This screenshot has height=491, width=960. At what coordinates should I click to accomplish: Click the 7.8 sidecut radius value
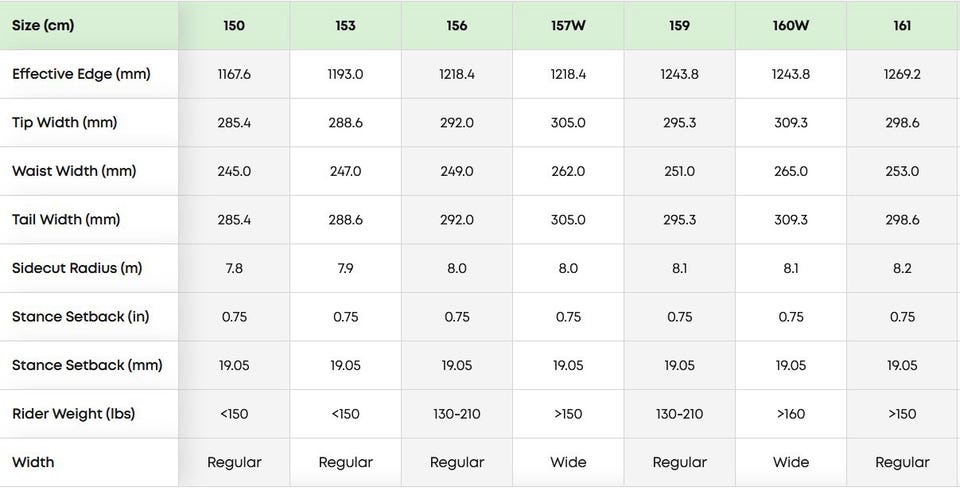click(x=234, y=268)
